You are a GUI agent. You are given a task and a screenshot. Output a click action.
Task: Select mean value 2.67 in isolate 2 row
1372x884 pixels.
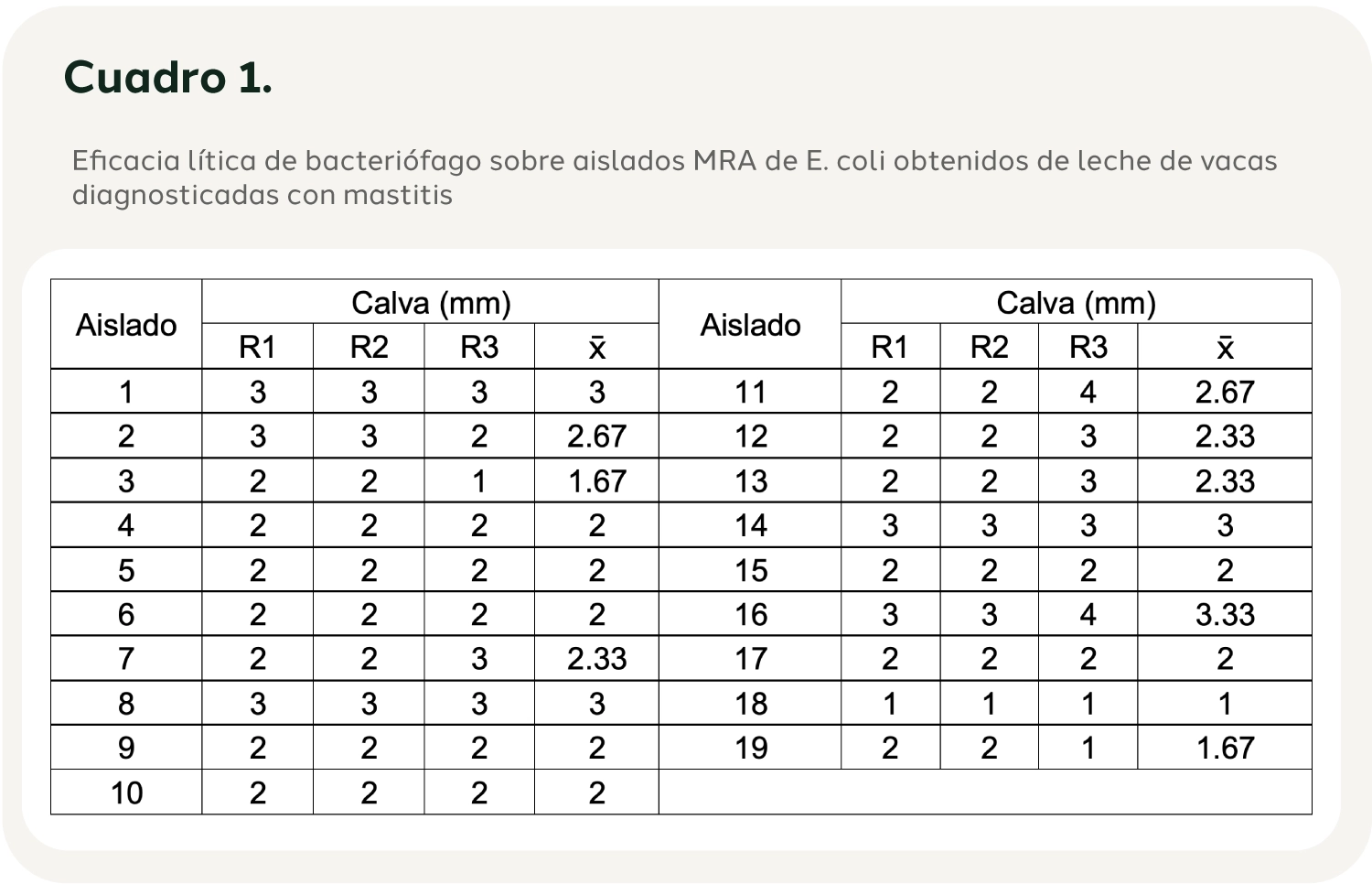pos(596,437)
